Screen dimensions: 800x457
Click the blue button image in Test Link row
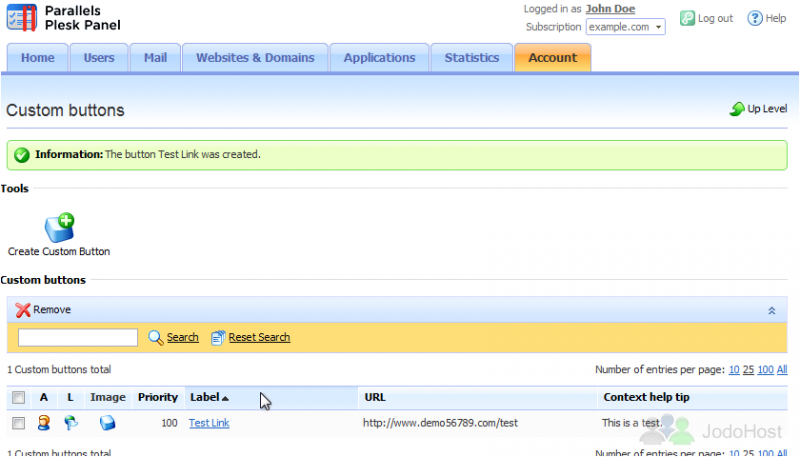coord(107,422)
